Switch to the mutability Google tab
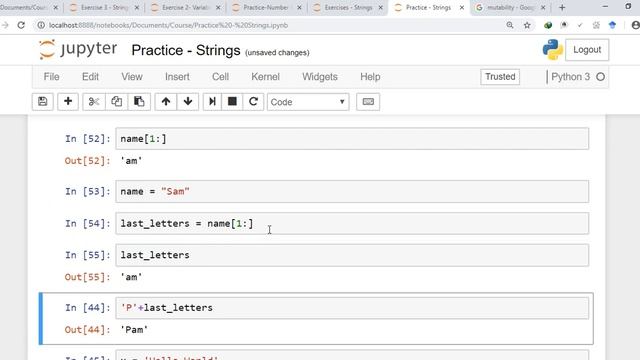The width and height of the screenshot is (640, 360). pos(510,7)
